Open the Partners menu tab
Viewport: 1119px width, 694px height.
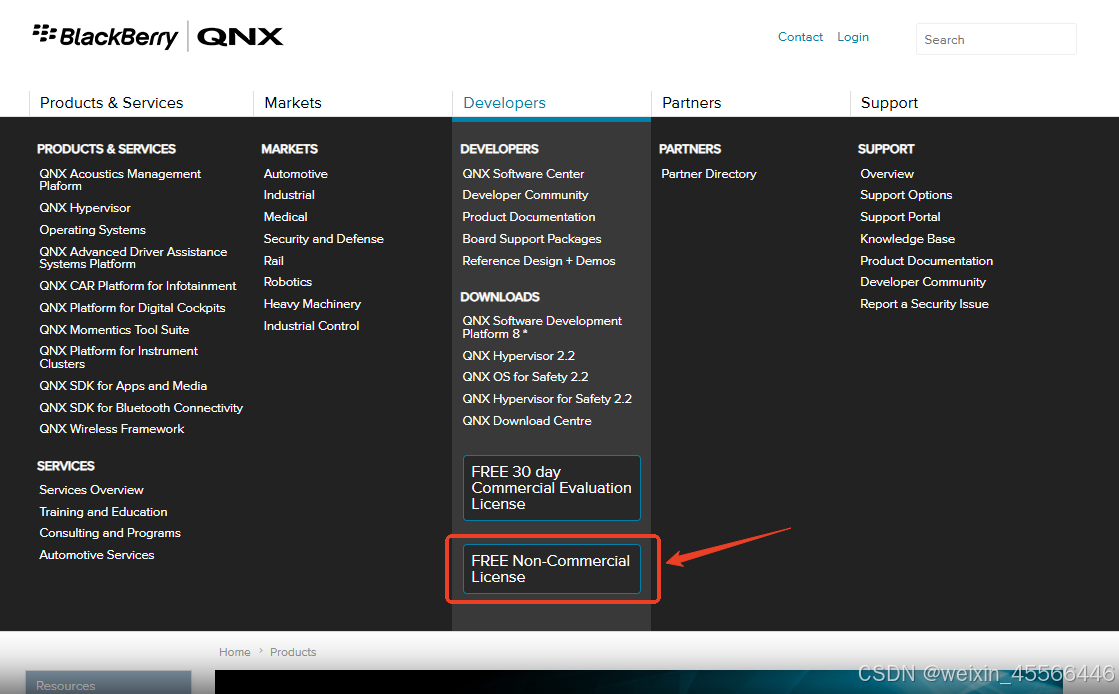(692, 103)
